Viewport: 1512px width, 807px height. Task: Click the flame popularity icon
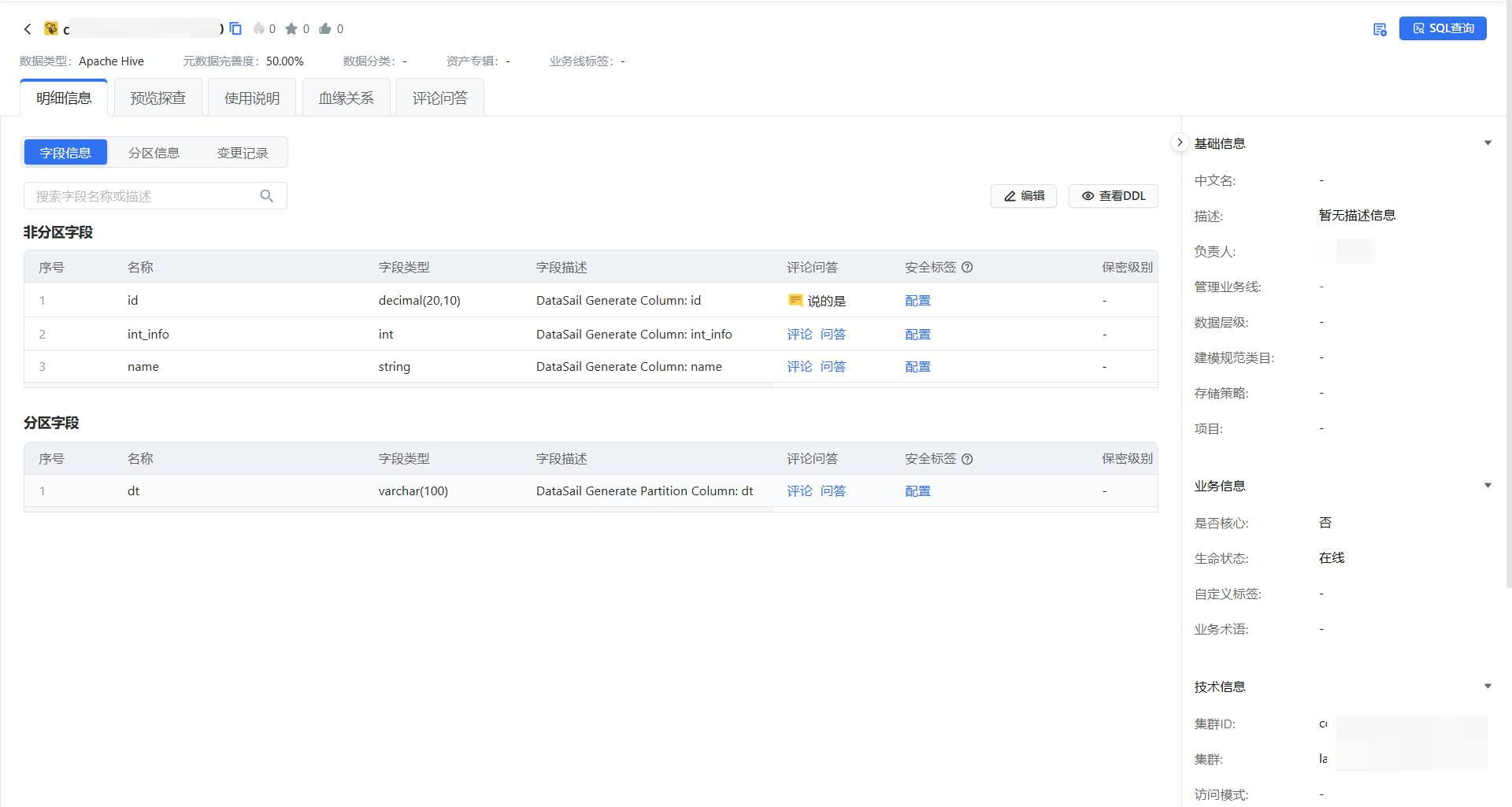coord(258,29)
